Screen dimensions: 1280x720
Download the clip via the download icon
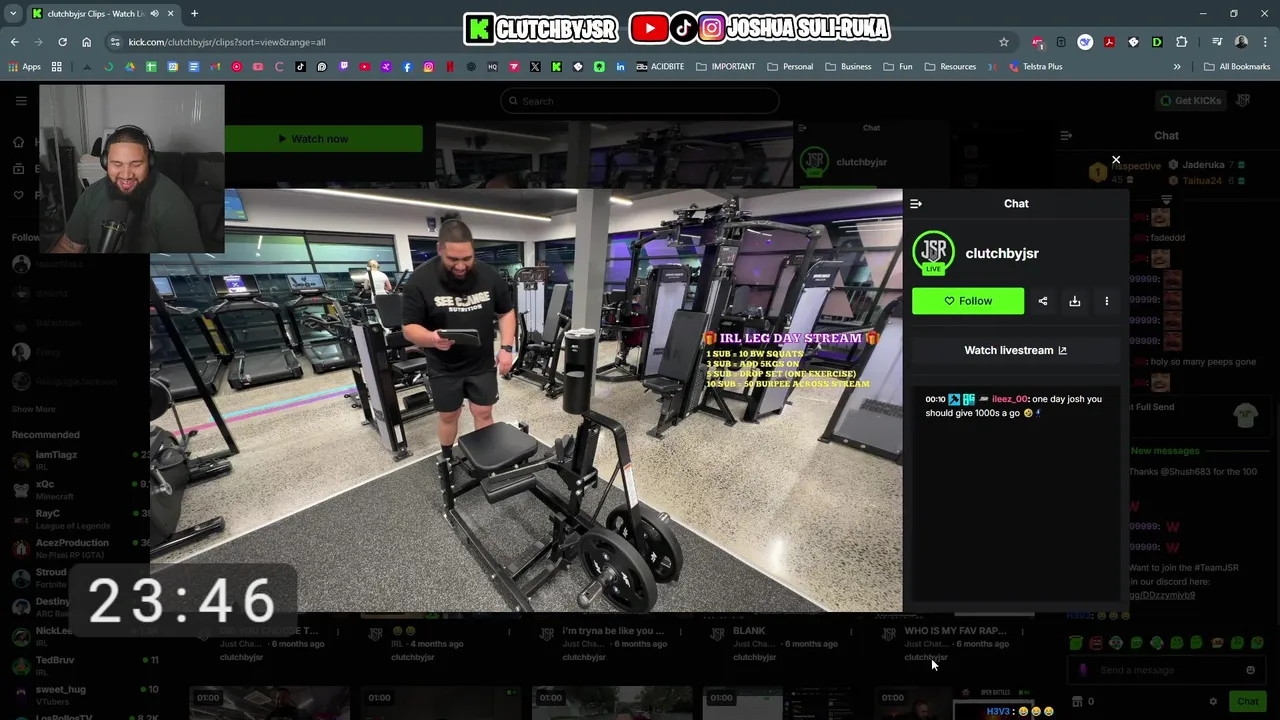click(x=1075, y=301)
